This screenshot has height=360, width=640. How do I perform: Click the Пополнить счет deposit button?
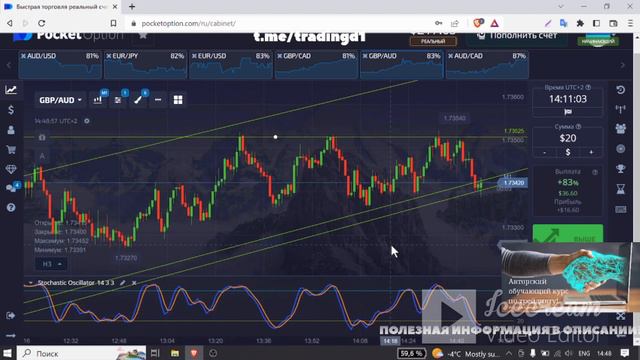click(516, 38)
